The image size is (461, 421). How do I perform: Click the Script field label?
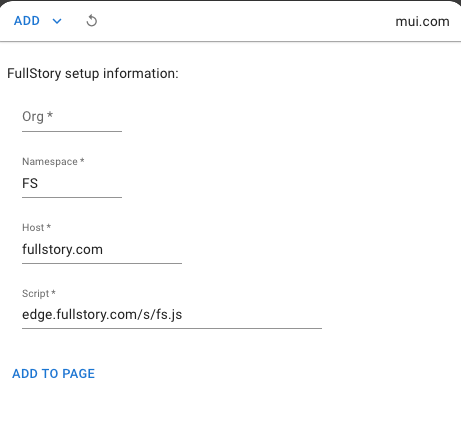(39, 294)
